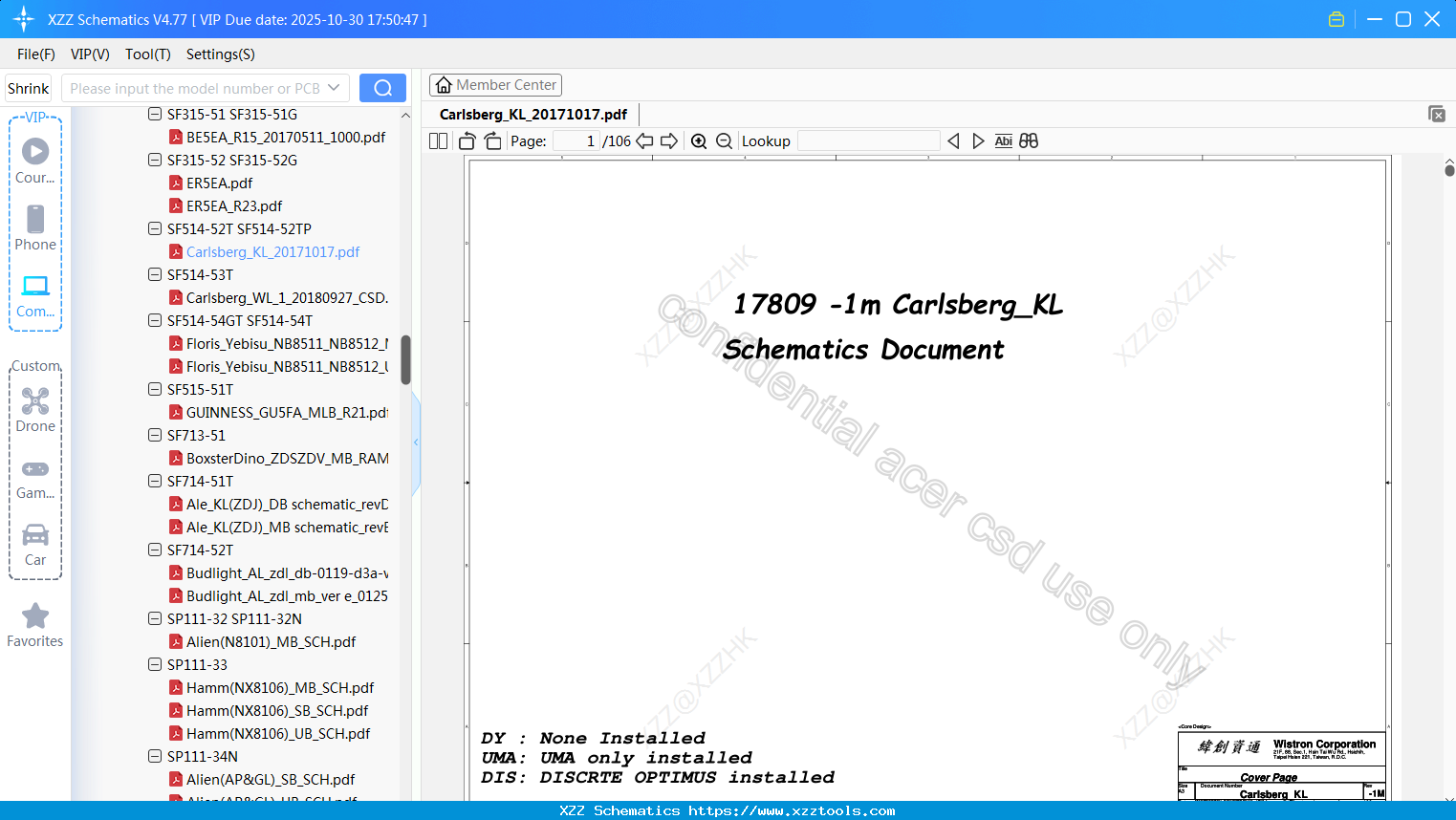Screen dimensions: 1456x820
Task: Rotate the page clockwise
Action: pos(493,141)
